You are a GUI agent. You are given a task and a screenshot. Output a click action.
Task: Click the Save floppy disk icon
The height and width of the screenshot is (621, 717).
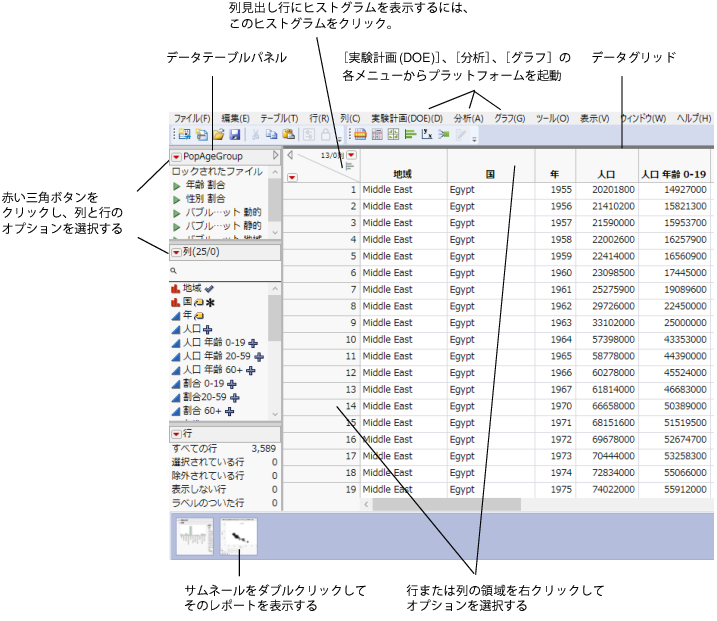(x=235, y=134)
